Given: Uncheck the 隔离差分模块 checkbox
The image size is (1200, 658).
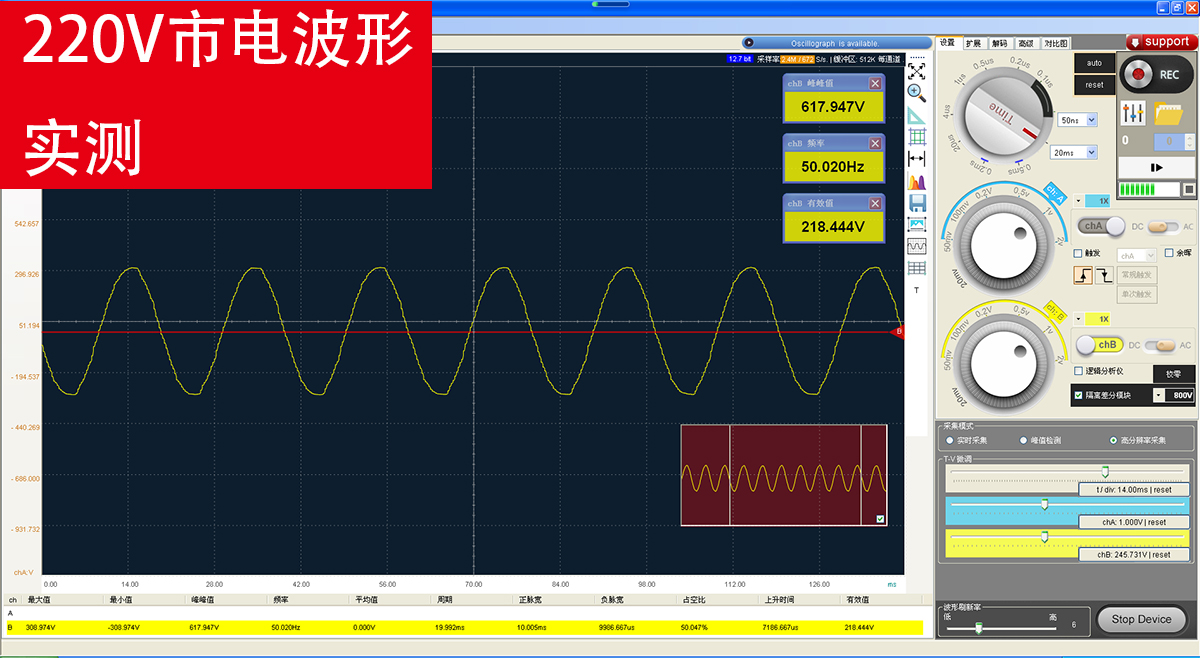Looking at the screenshot, I should (x=1078, y=395).
